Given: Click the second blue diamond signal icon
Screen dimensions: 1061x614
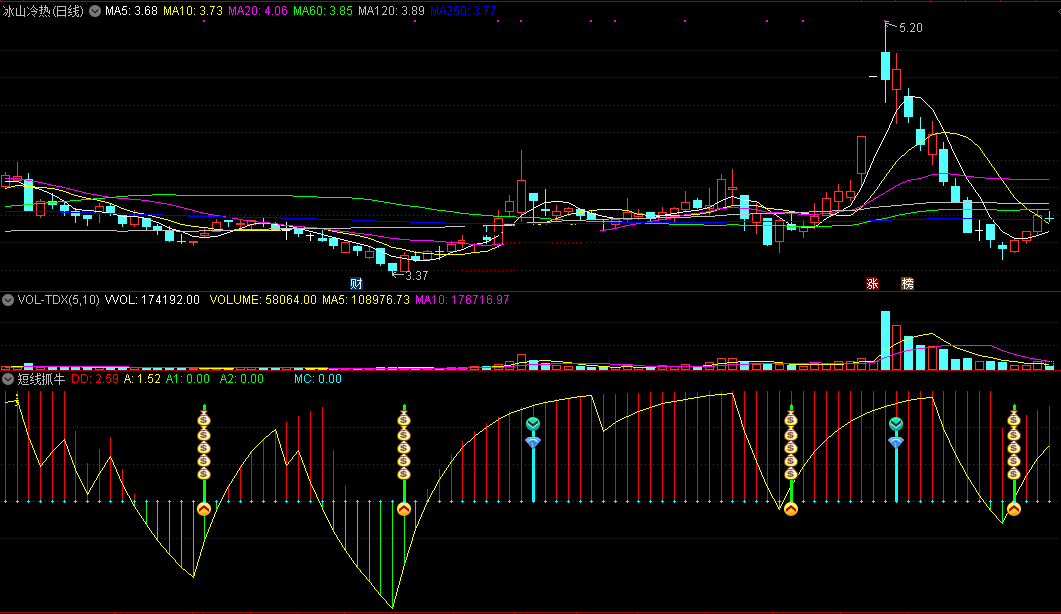Looking at the screenshot, I should (896, 442).
